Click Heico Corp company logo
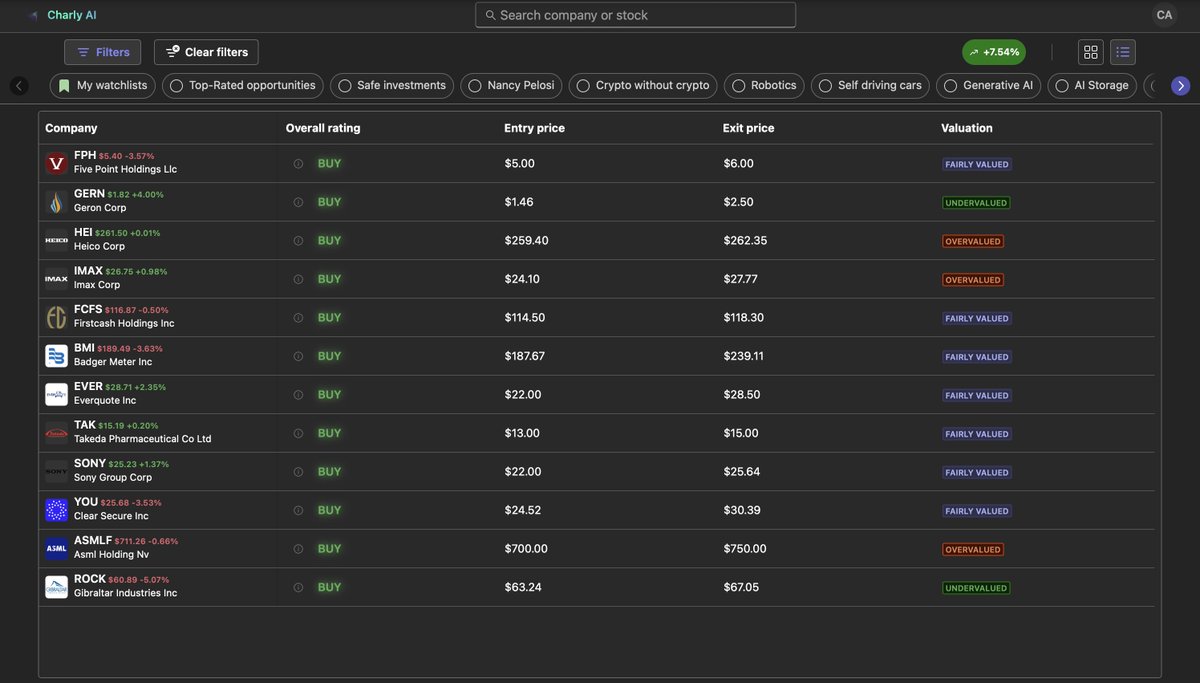Viewport: 1200px width, 683px height. pyautogui.click(x=57, y=240)
